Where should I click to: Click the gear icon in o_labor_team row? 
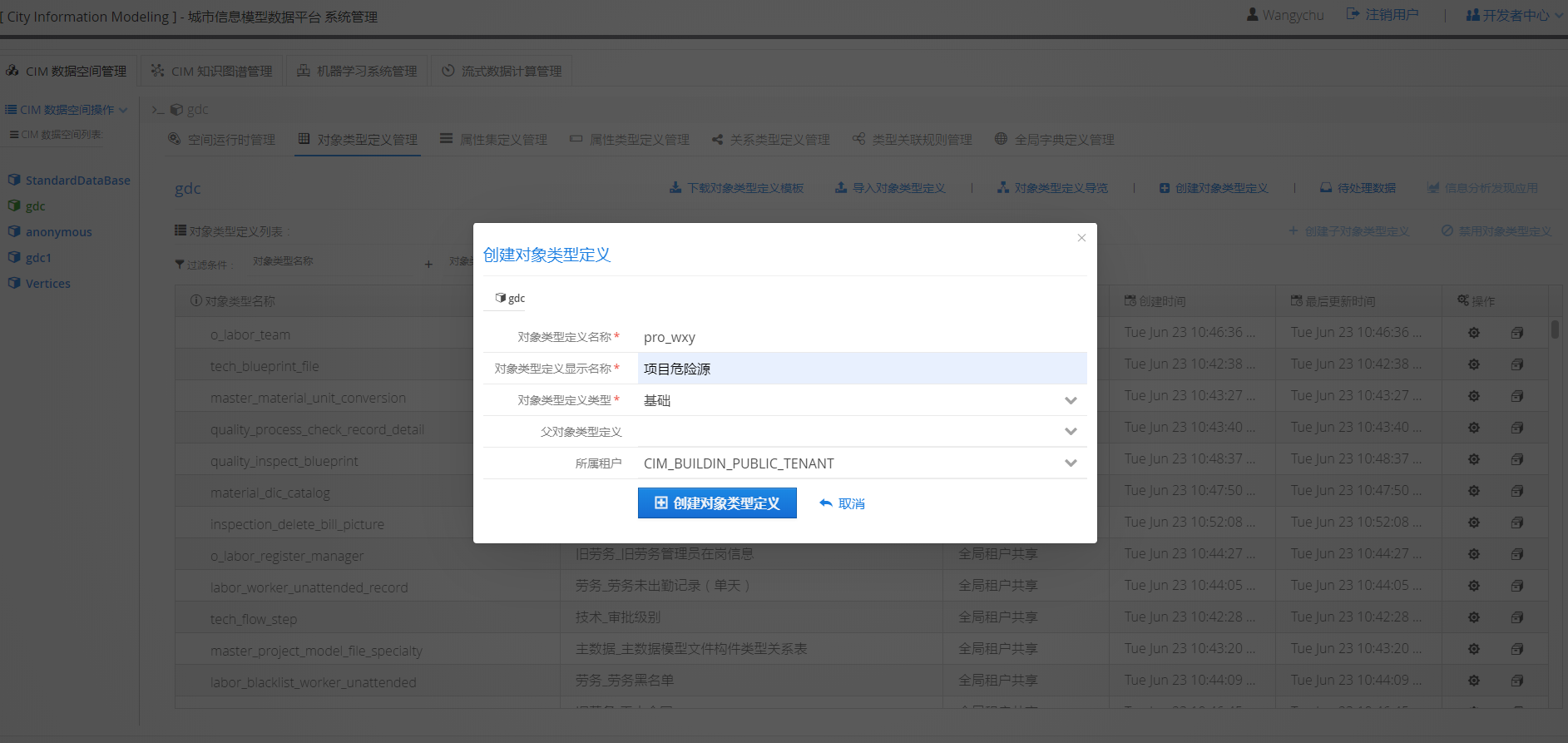click(1473, 333)
